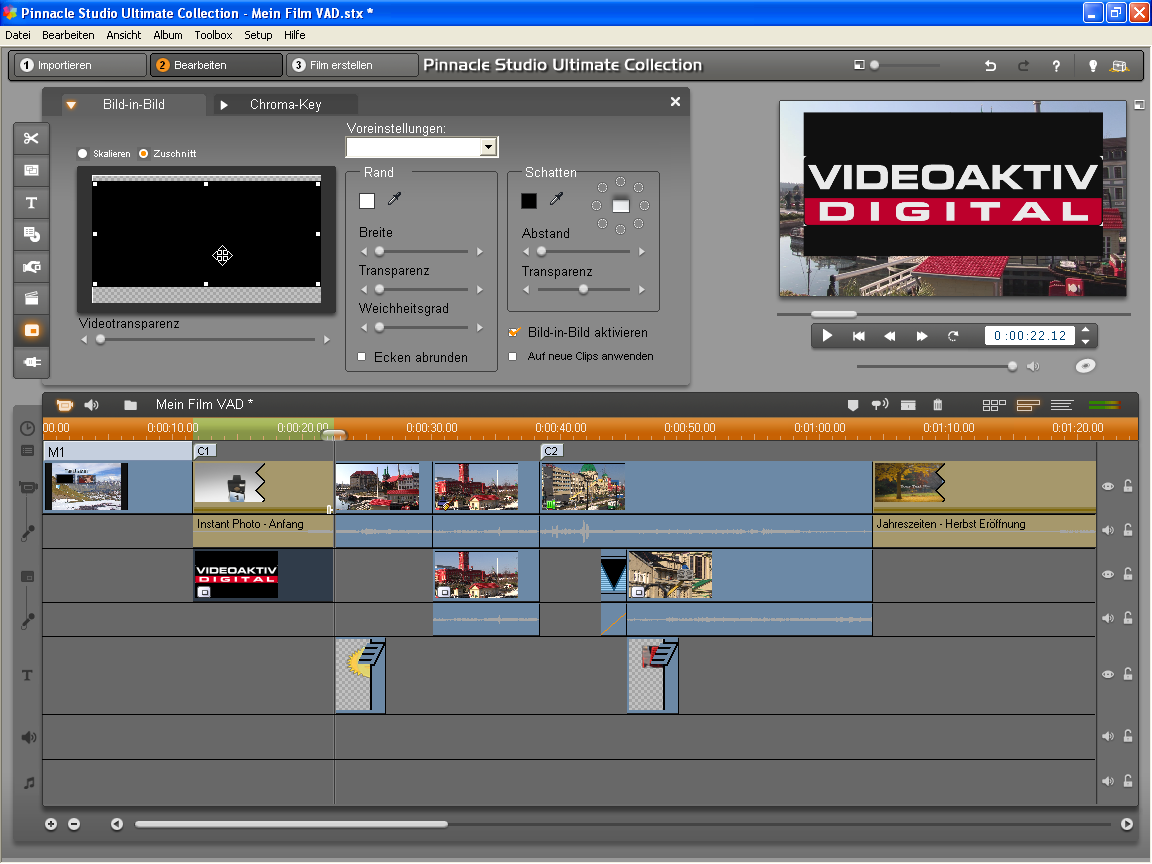Hide the overlay track eye icon
Screen dimensions: 1152x864
tap(1108, 575)
